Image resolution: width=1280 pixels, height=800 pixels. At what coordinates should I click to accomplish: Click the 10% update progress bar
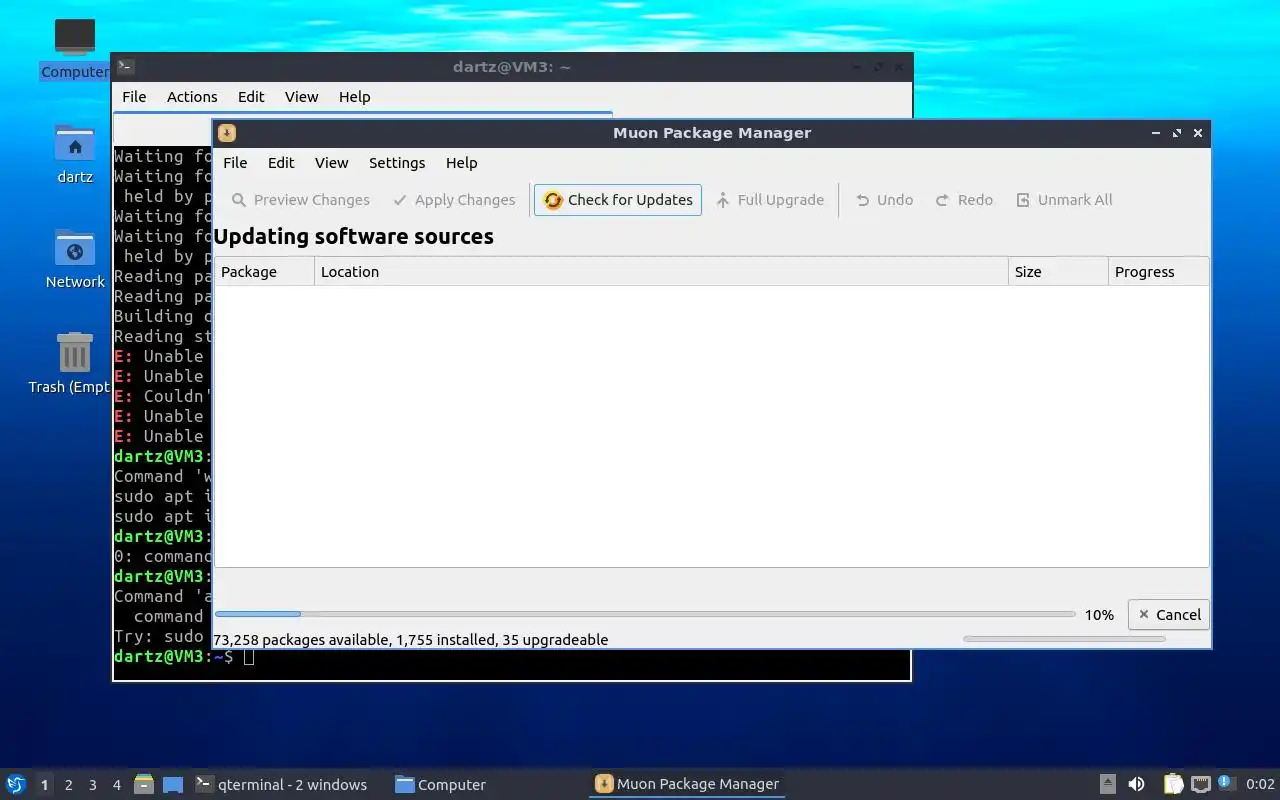pyautogui.click(x=645, y=614)
